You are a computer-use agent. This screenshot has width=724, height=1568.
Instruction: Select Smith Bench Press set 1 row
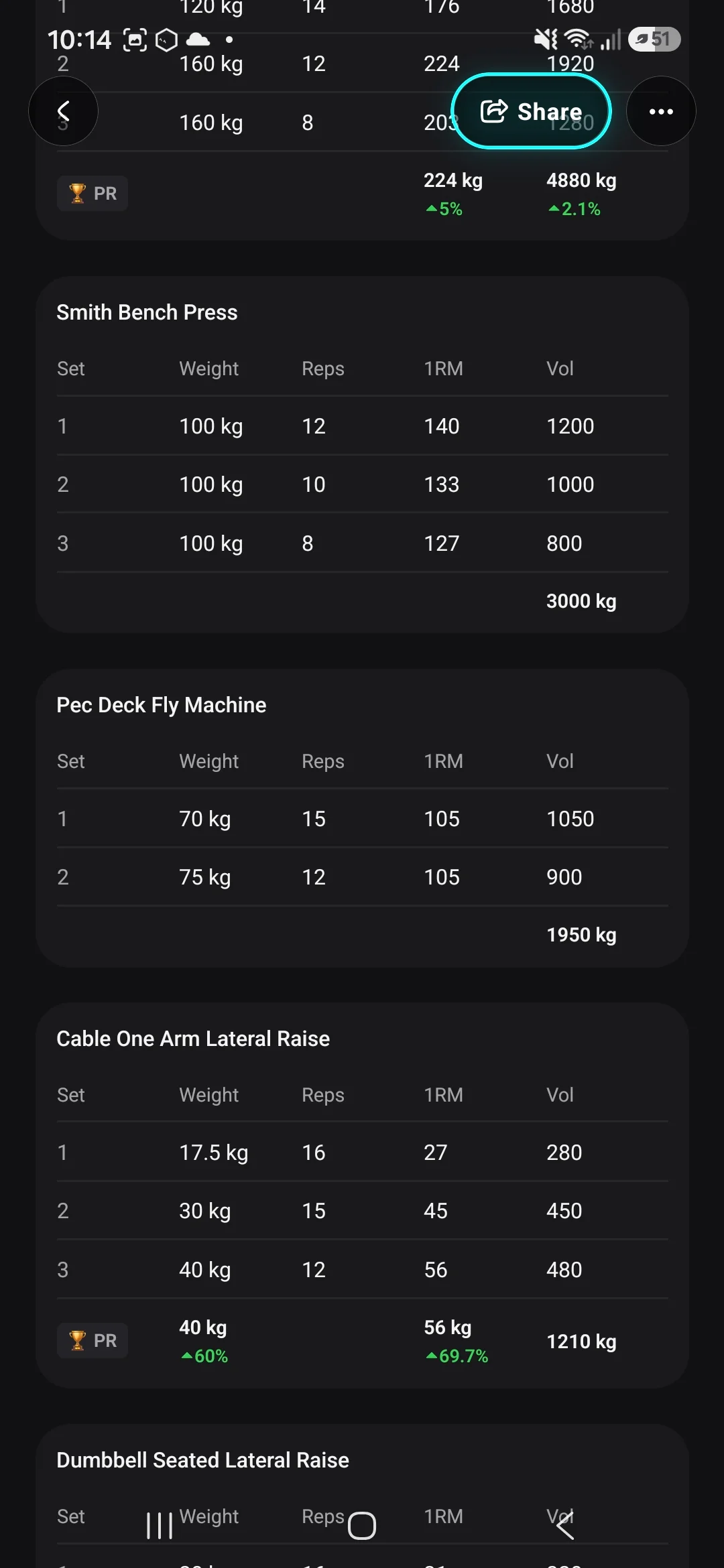(x=363, y=426)
